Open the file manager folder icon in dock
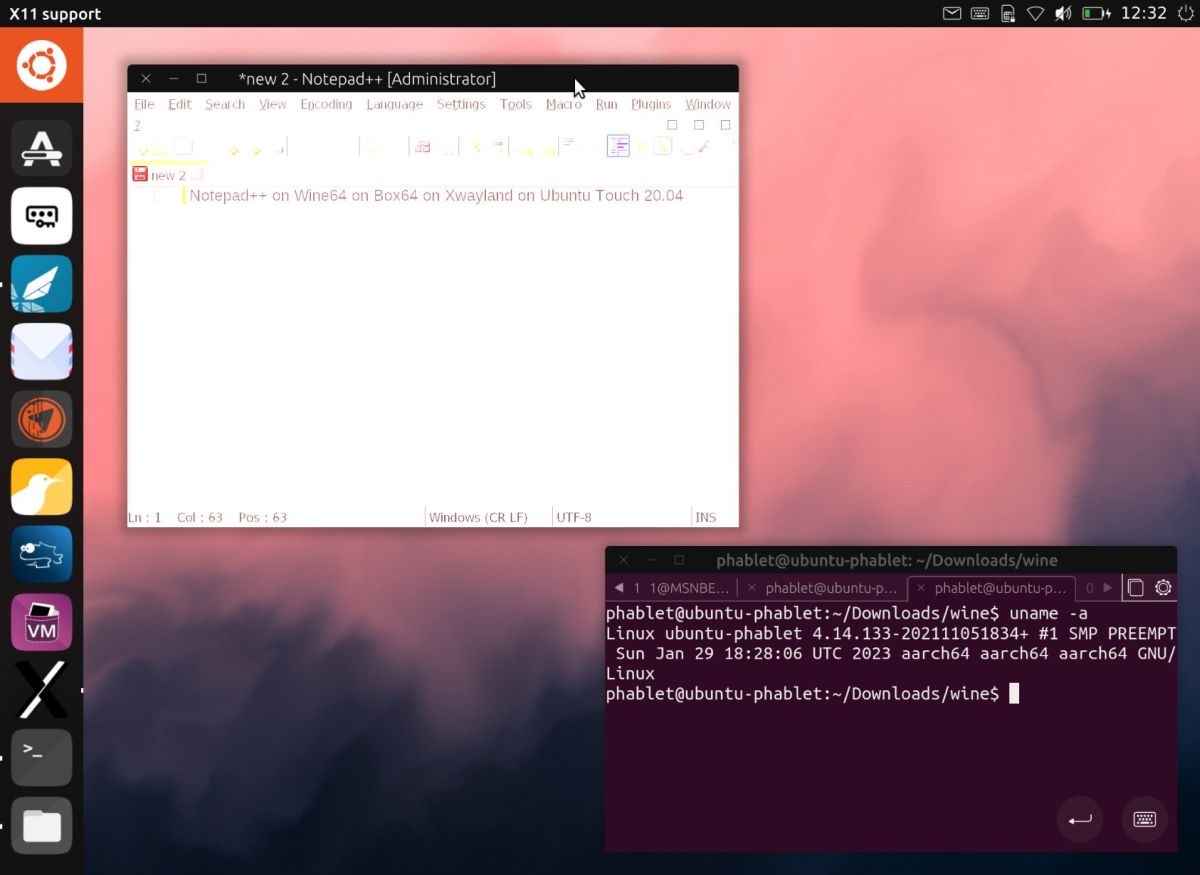 click(41, 825)
